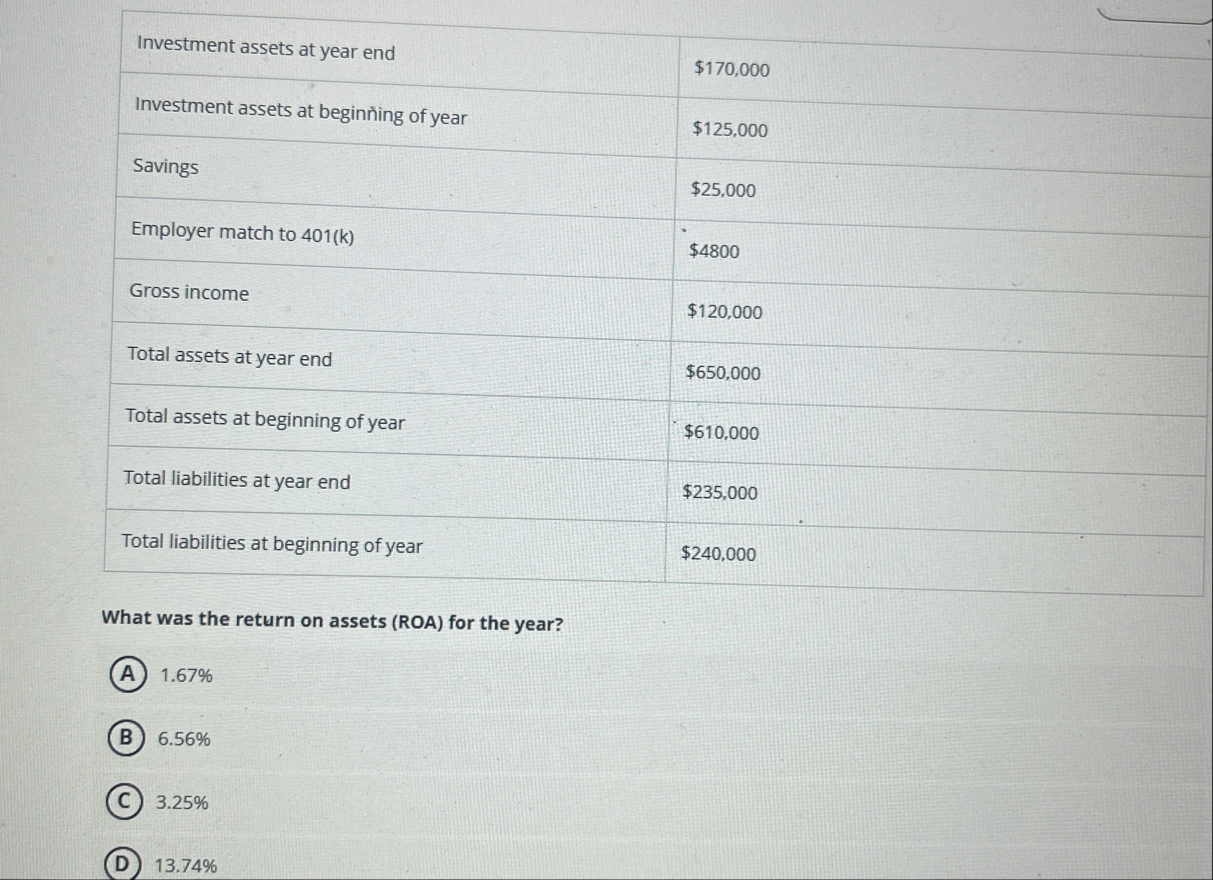Click the $650,000 value cell
The image size is (1213, 880).
click(x=722, y=373)
